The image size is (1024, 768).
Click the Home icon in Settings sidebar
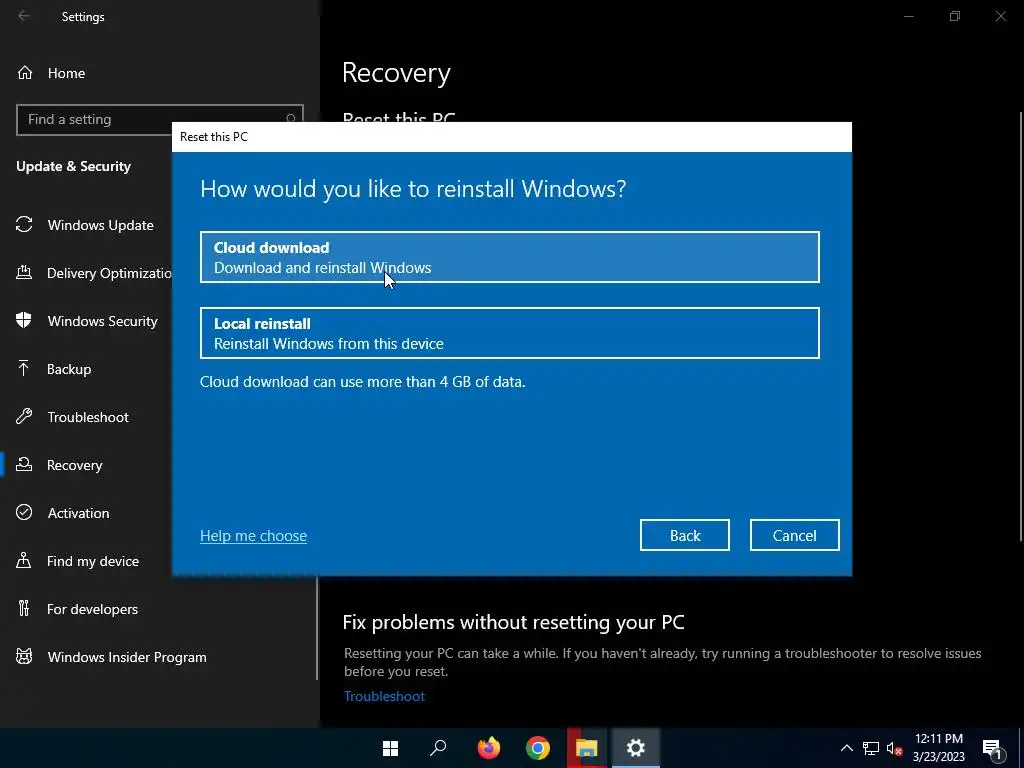(25, 72)
